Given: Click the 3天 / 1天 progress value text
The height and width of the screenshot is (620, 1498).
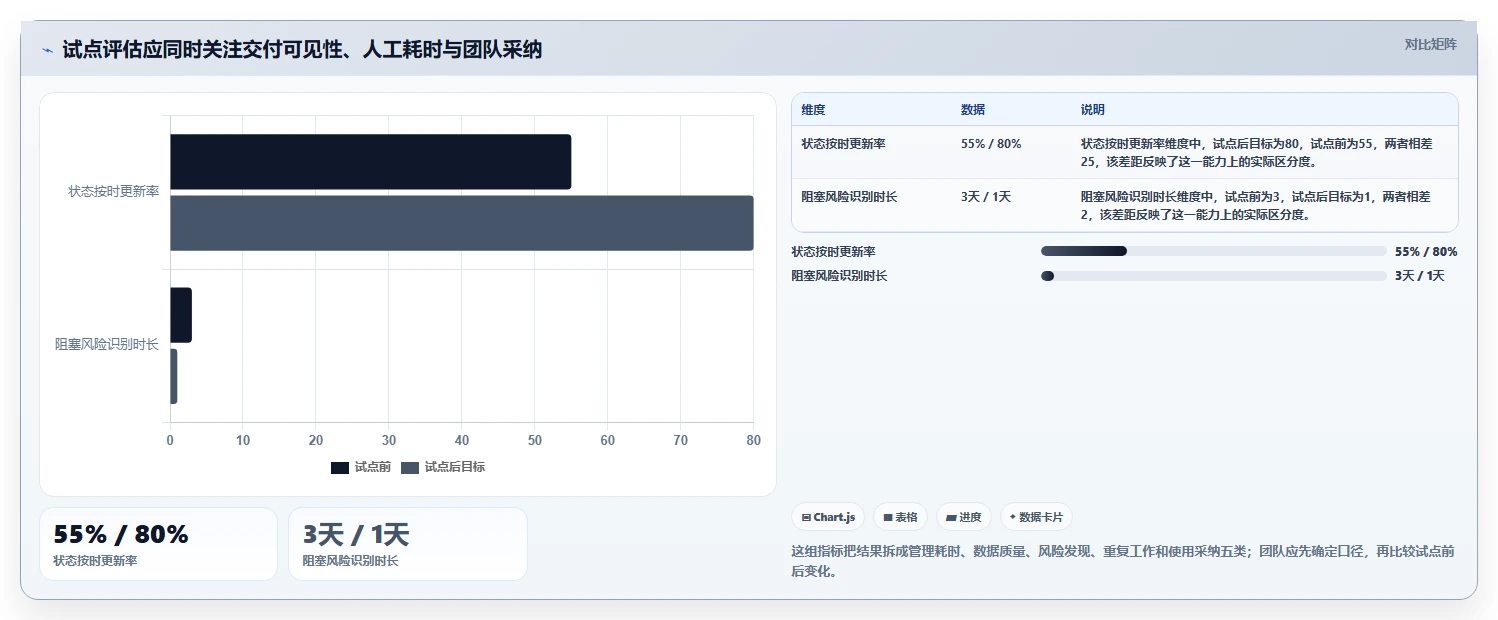Looking at the screenshot, I should (1420, 276).
